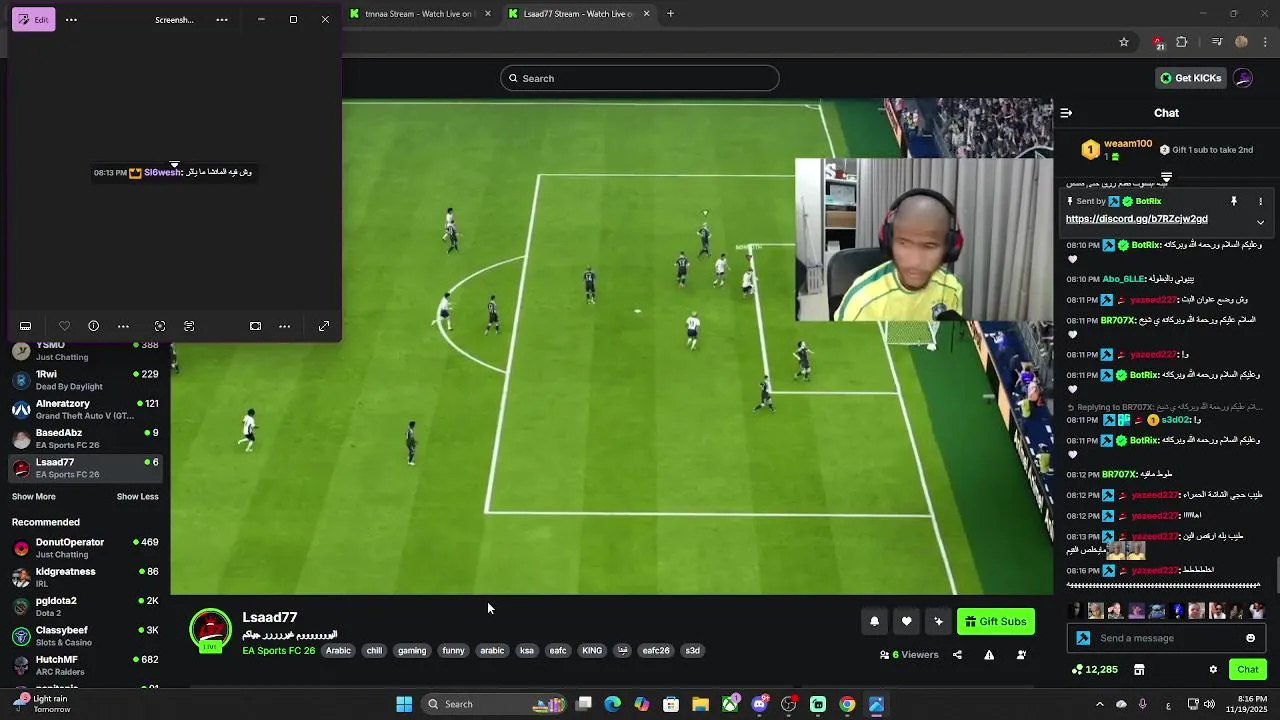
Task: Click chat identity badge icon in message box
Action: [1083, 638]
